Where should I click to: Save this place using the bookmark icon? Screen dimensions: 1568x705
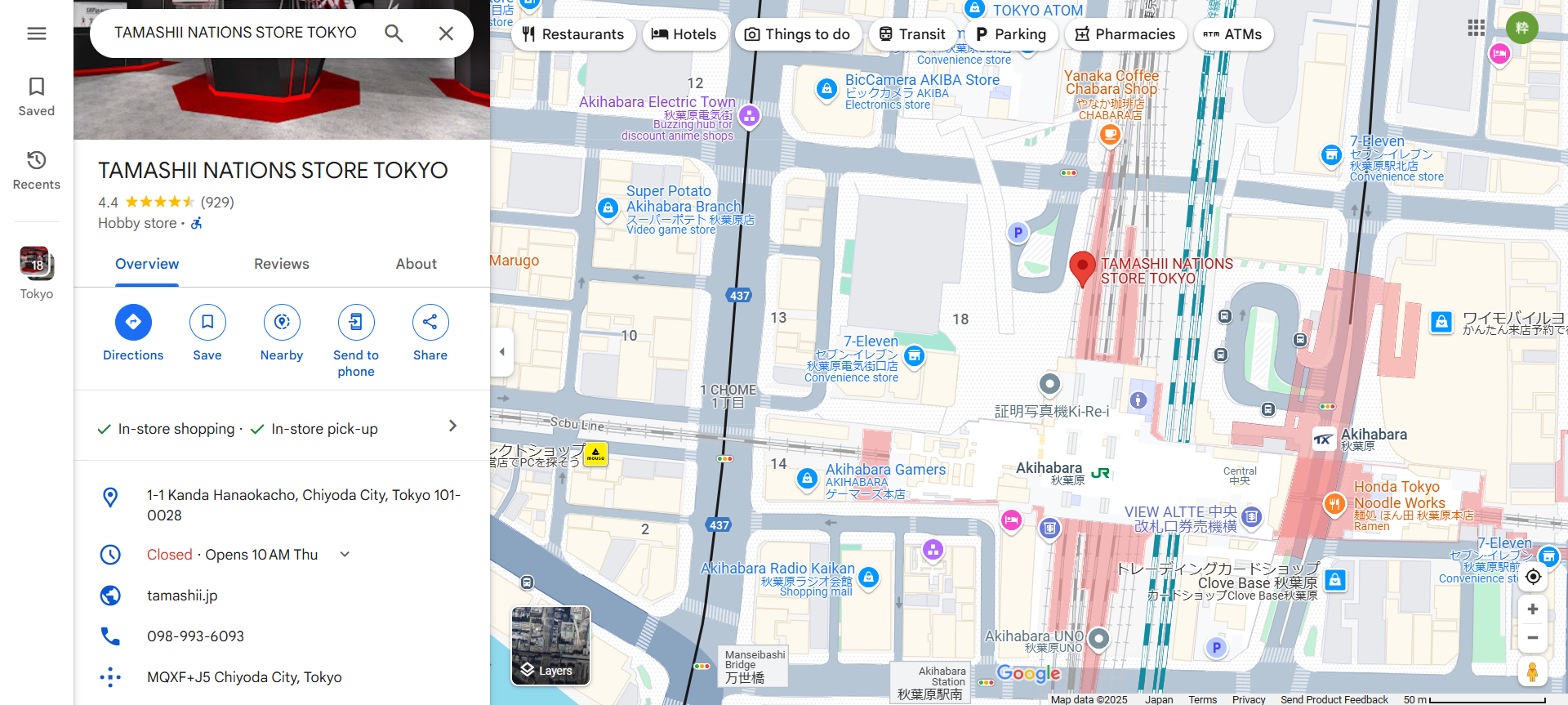pos(207,323)
